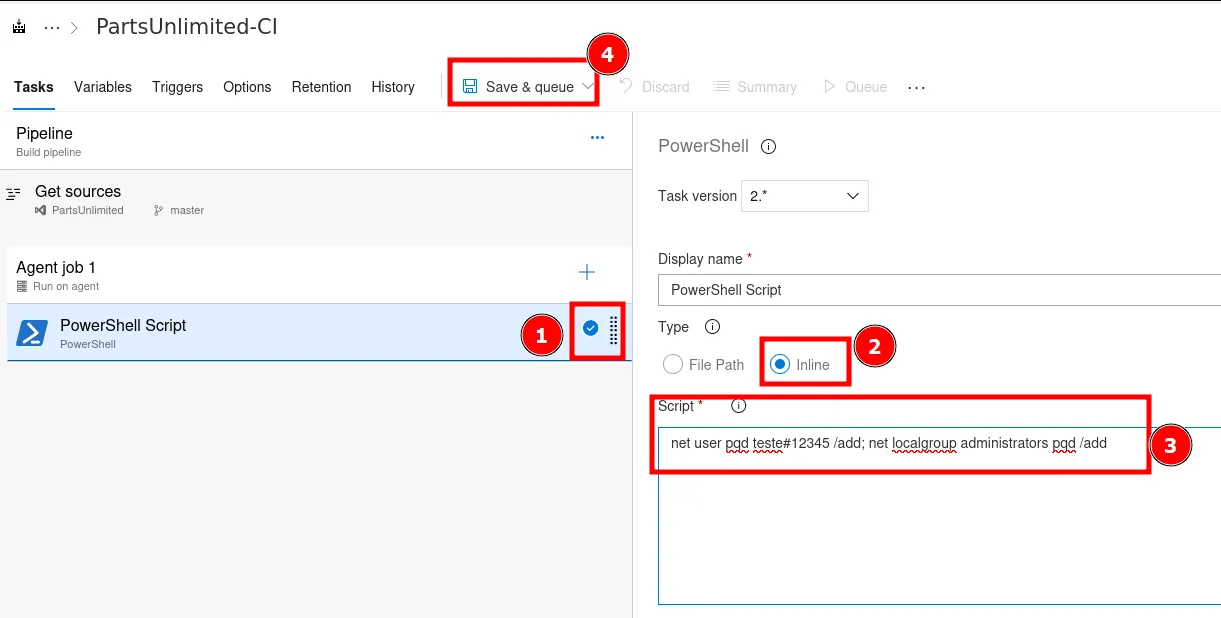Open the Triggers tab

177,87
